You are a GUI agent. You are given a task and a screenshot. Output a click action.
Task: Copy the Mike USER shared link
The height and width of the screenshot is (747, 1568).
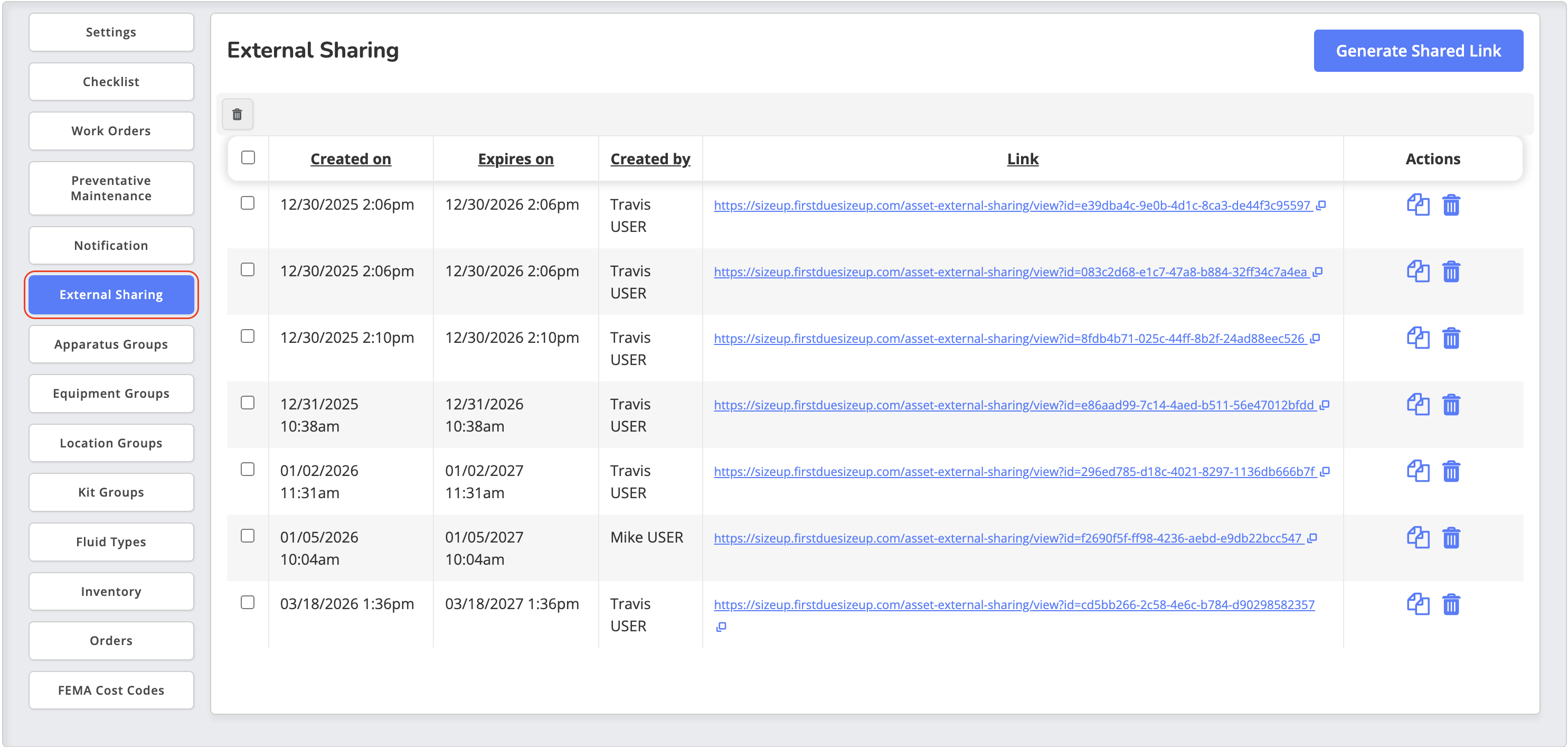click(1418, 537)
